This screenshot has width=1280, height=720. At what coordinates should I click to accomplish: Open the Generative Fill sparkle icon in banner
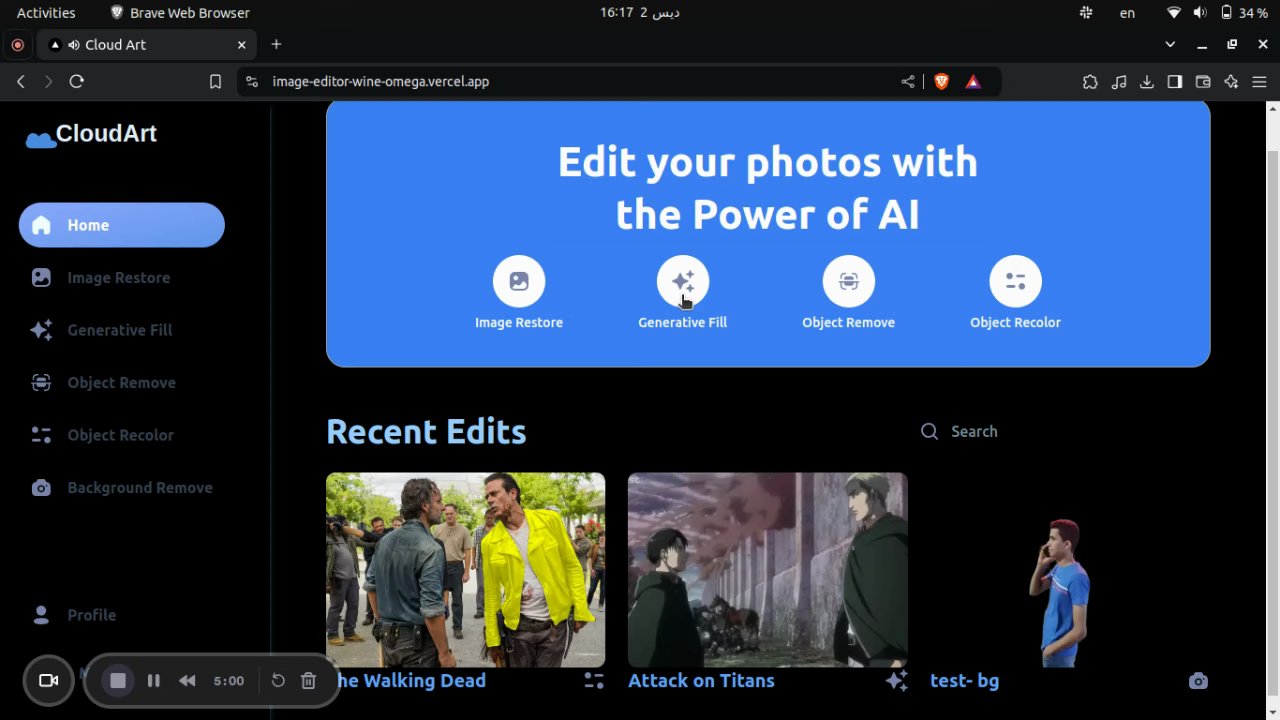[683, 281]
